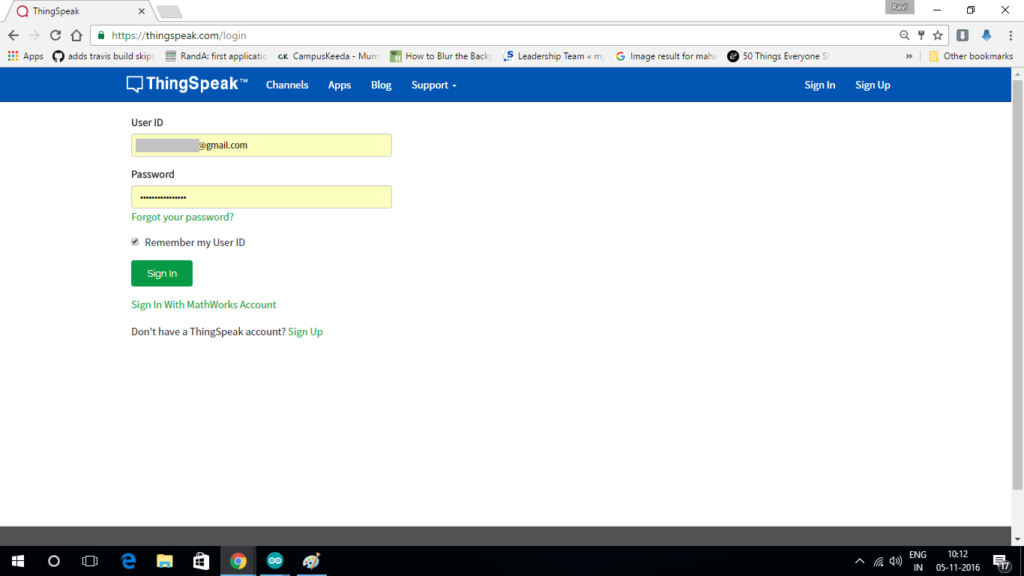Click the Sign Up link below the form
Image resolution: width=1024 pixels, height=576 pixels.
pyautogui.click(x=305, y=332)
